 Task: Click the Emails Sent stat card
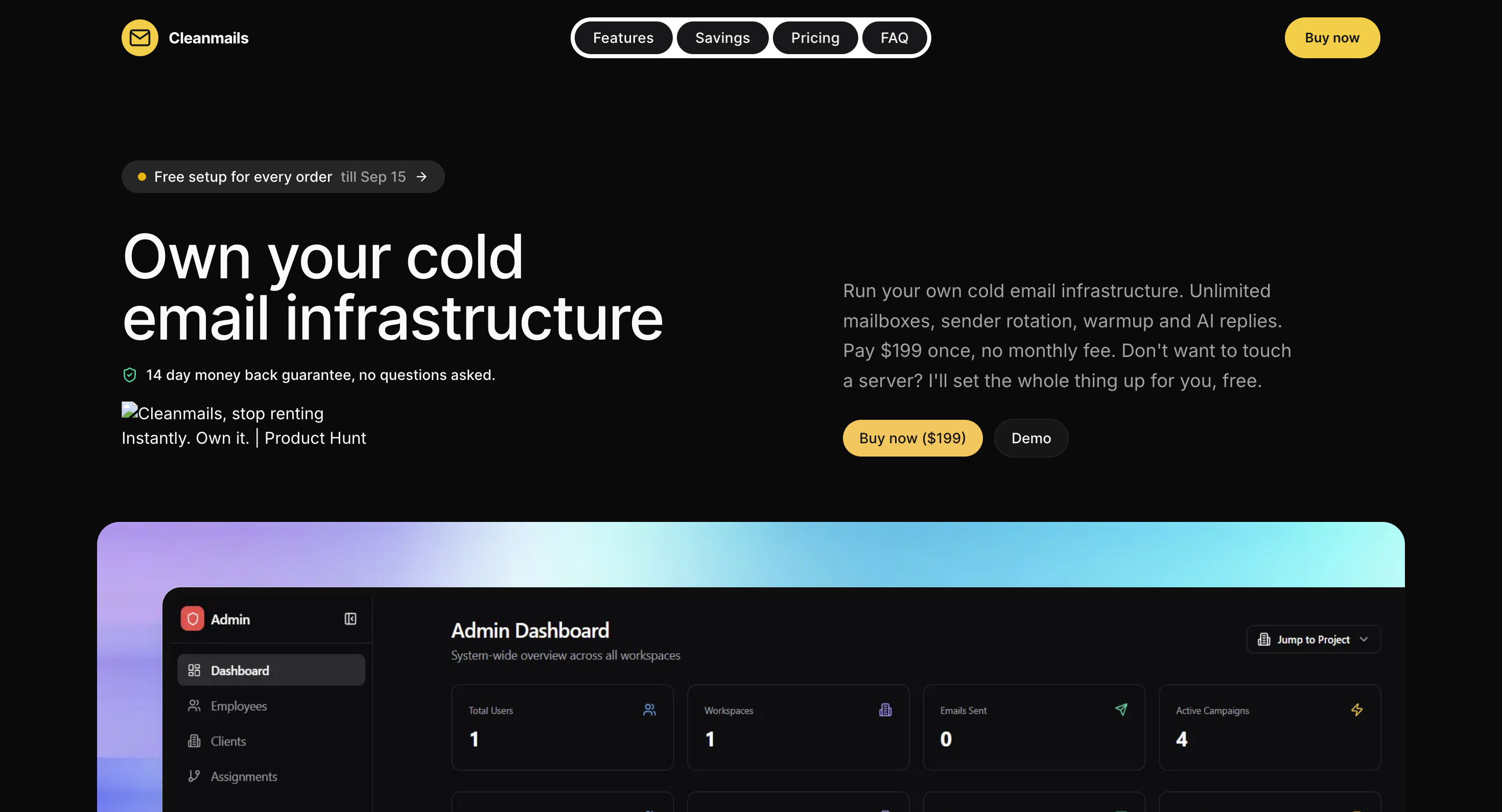[x=1034, y=727]
